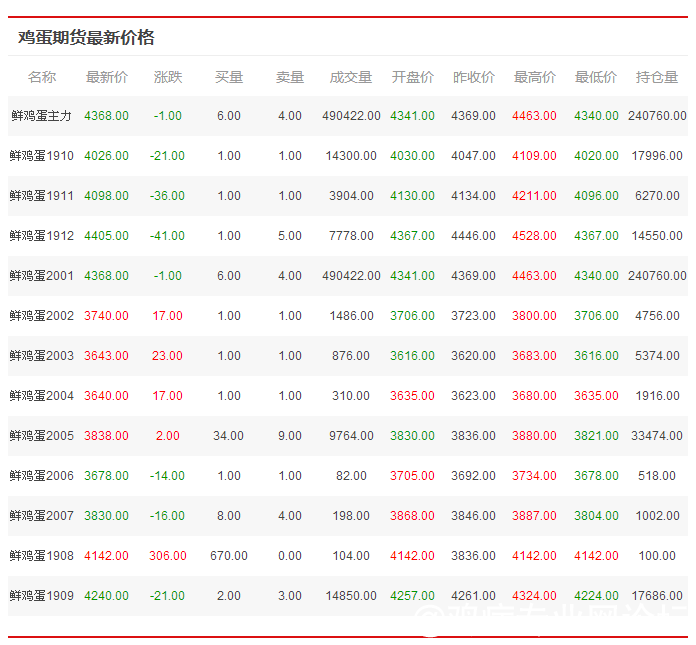This screenshot has width=696, height=645.
Task: Click latest price 4405.00 for 鲜鸡蛋1912
Action: [x=107, y=236]
